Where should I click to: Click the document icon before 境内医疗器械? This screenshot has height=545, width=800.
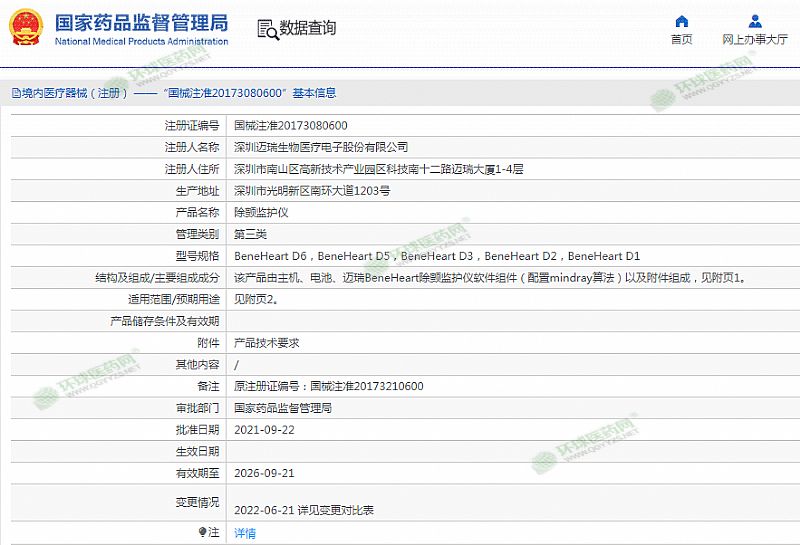pyautogui.click(x=15, y=93)
